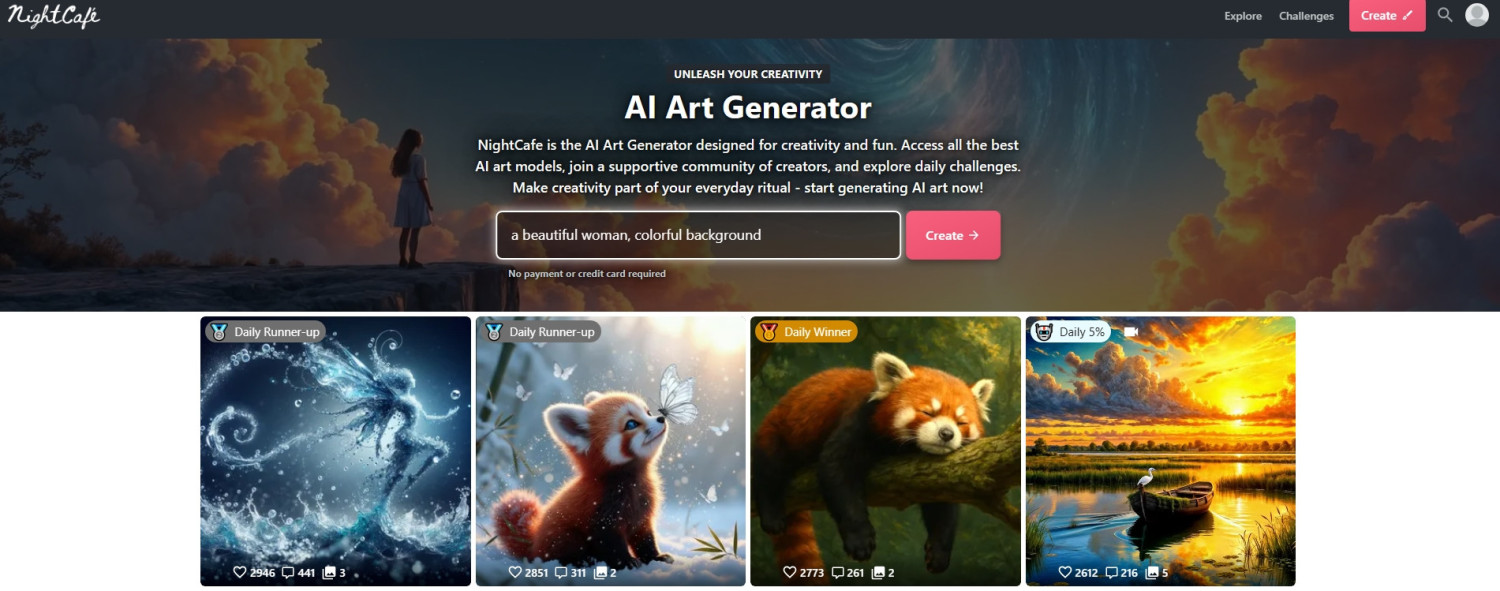Open the Explore menu item

1243,16
